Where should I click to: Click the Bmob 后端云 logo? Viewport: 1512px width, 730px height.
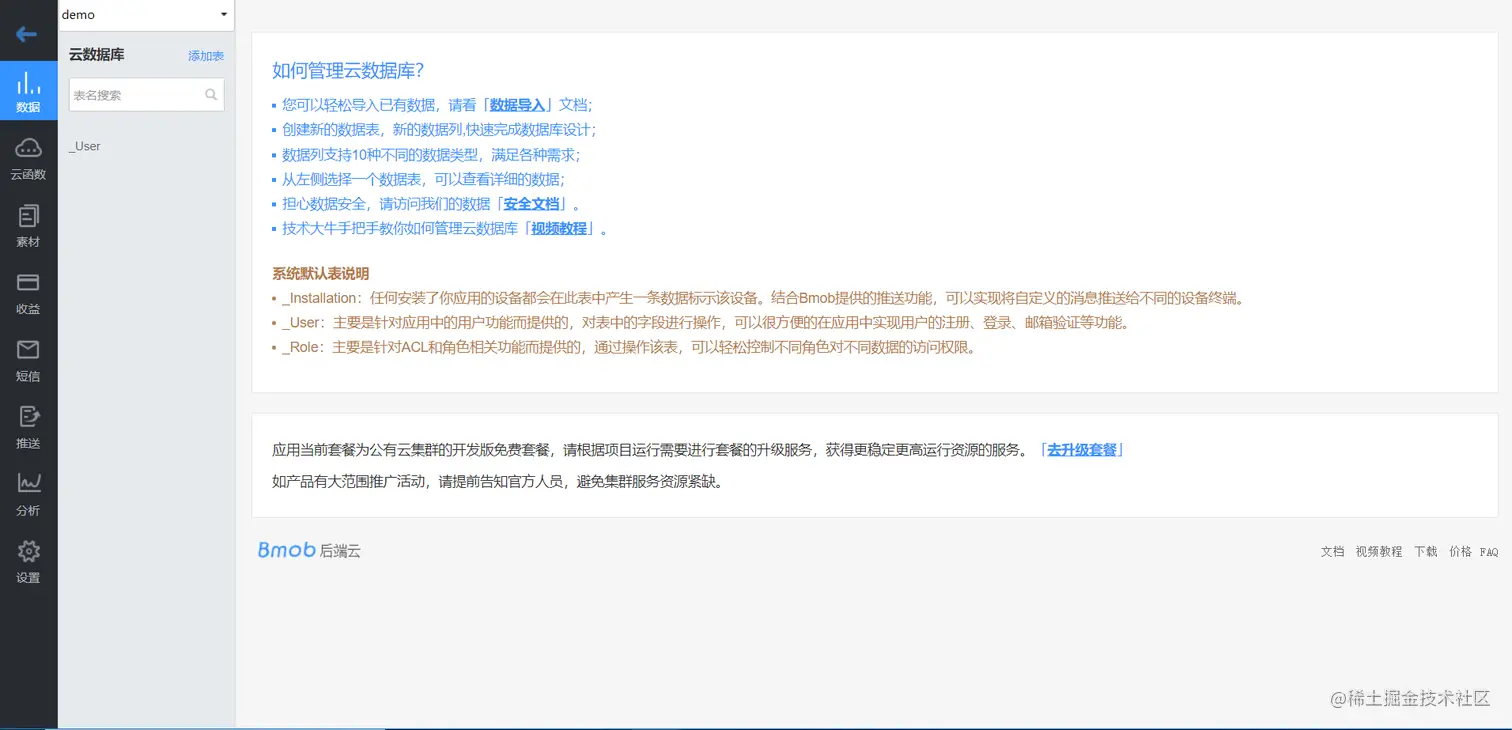(x=309, y=550)
